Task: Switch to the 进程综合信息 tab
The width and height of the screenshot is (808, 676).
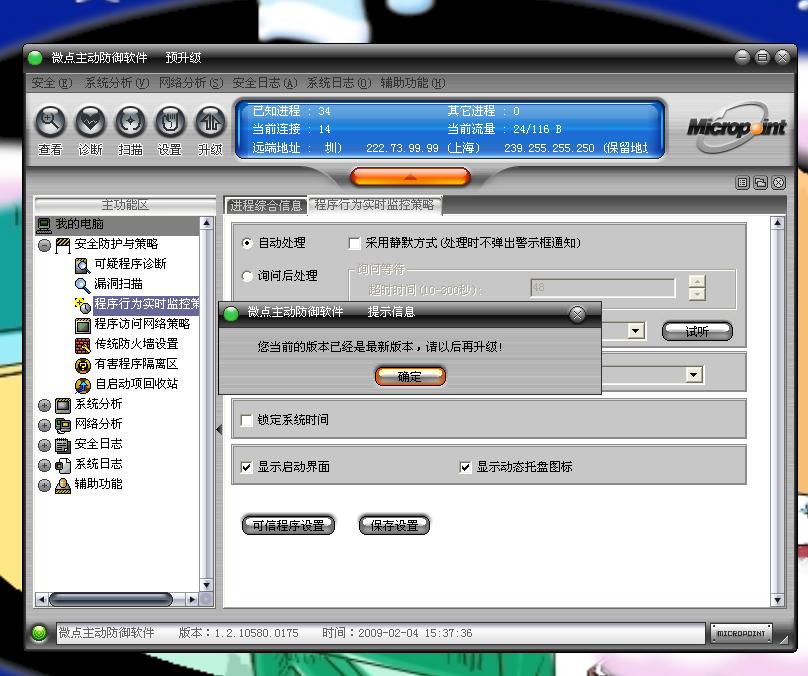Action: pyautogui.click(x=266, y=206)
